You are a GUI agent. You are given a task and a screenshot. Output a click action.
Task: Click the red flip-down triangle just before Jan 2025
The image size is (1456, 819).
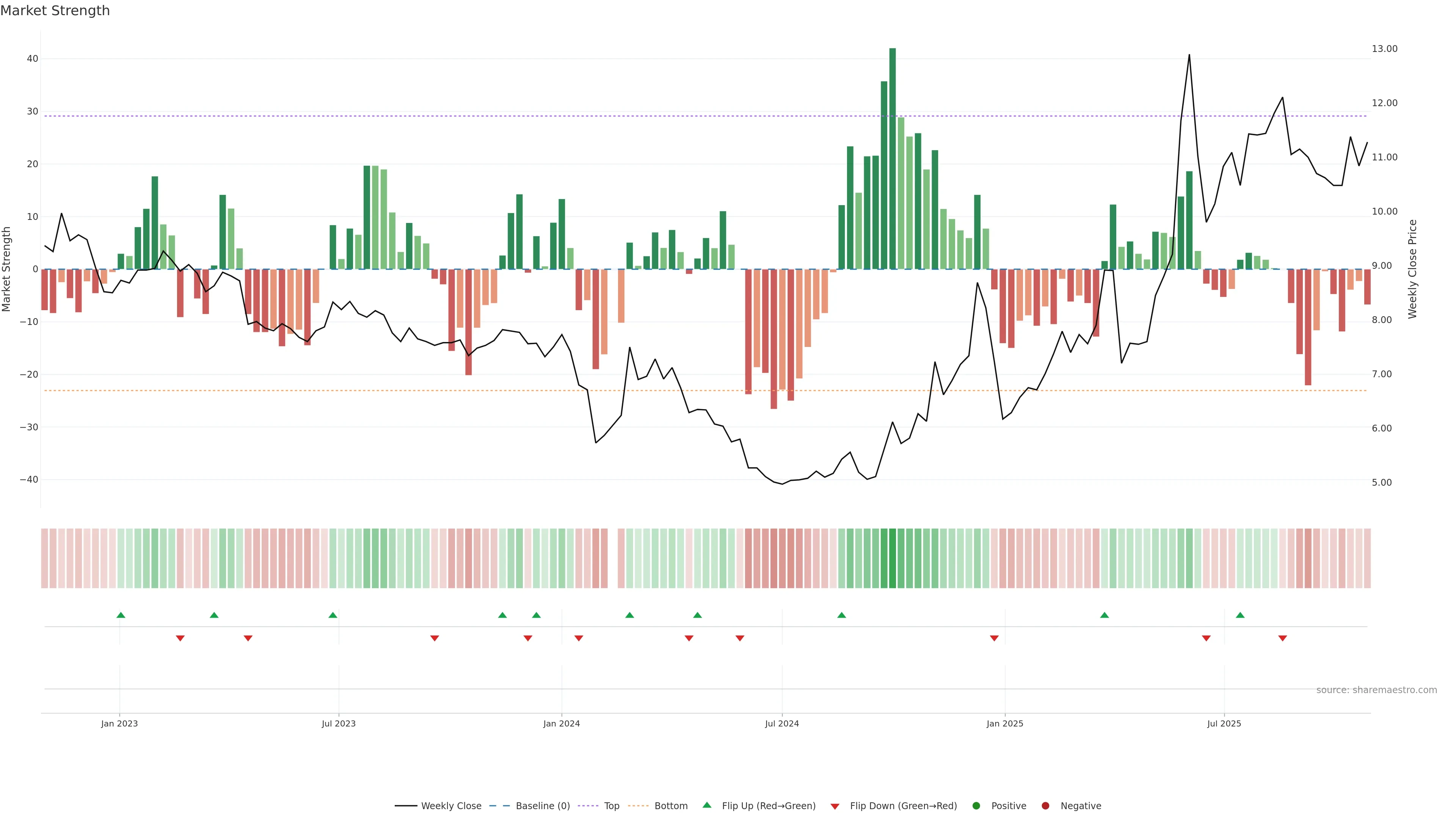click(994, 638)
